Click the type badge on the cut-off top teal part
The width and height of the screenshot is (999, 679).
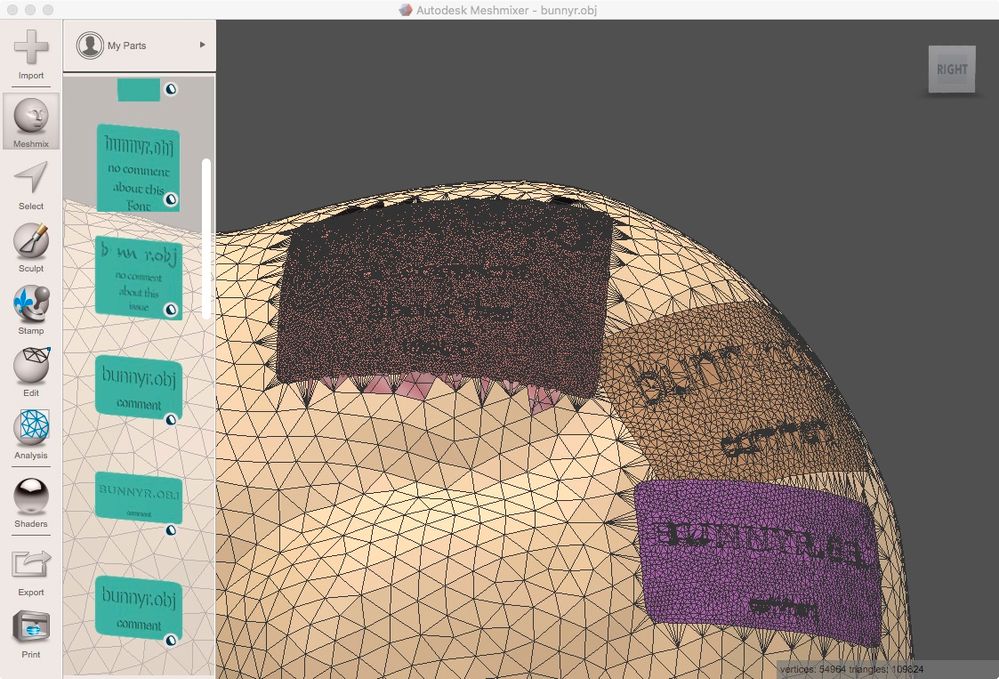pos(171,89)
